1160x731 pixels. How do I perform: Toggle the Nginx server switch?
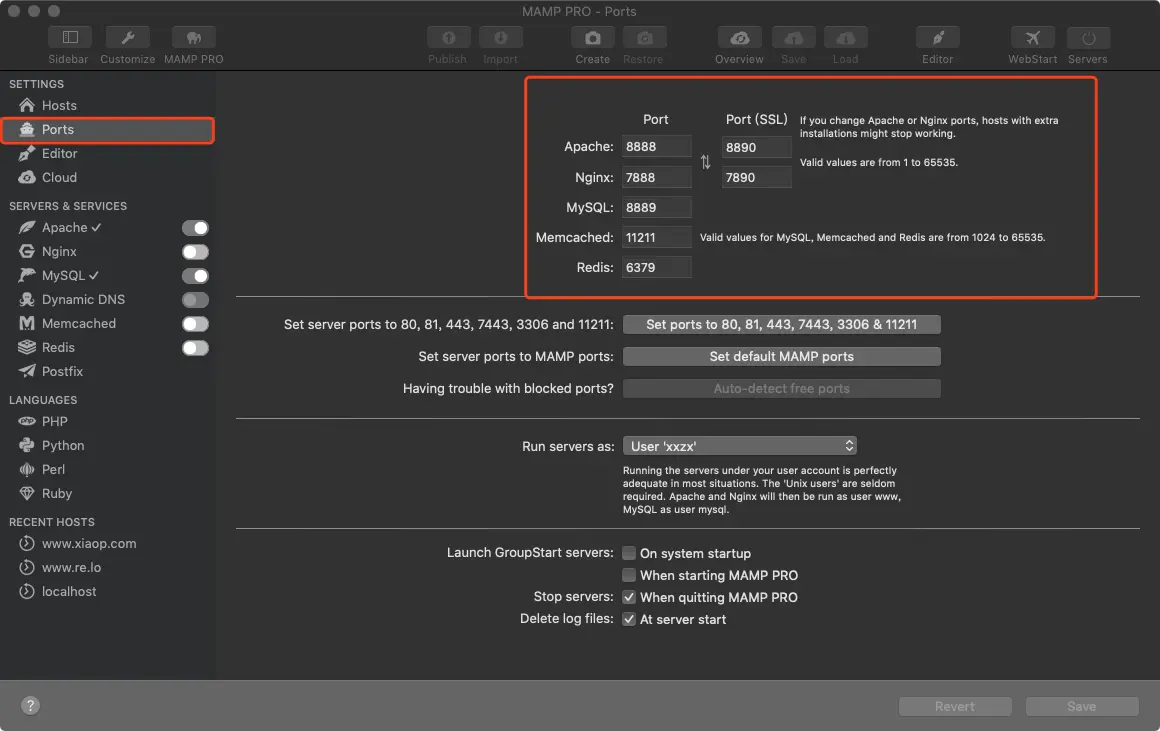(195, 252)
